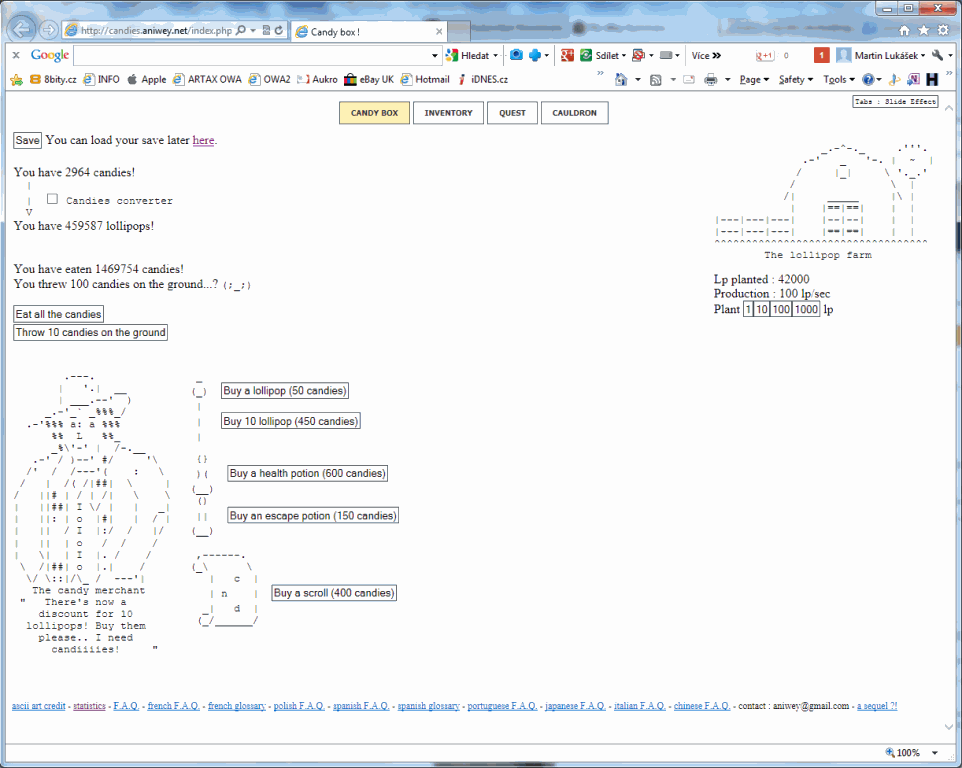Switch to the Inventory tab
This screenshot has width=962, height=768.
point(448,113)
